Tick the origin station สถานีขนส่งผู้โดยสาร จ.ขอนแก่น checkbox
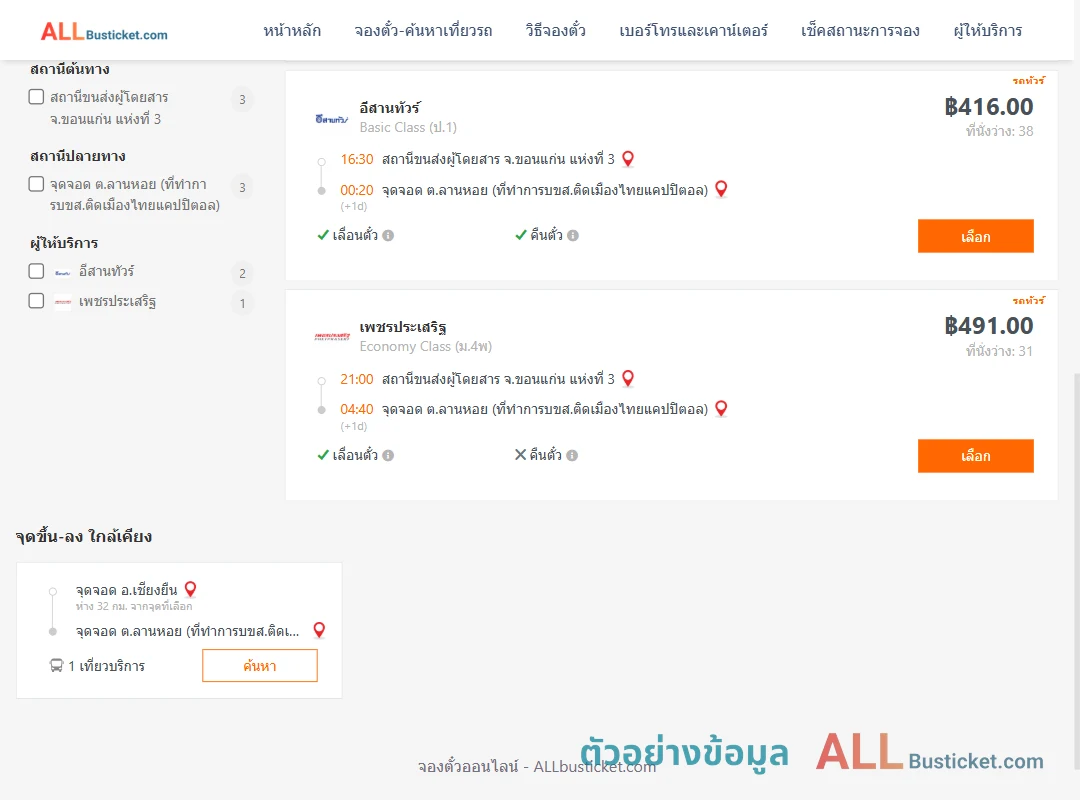 (x=37, y=97)
